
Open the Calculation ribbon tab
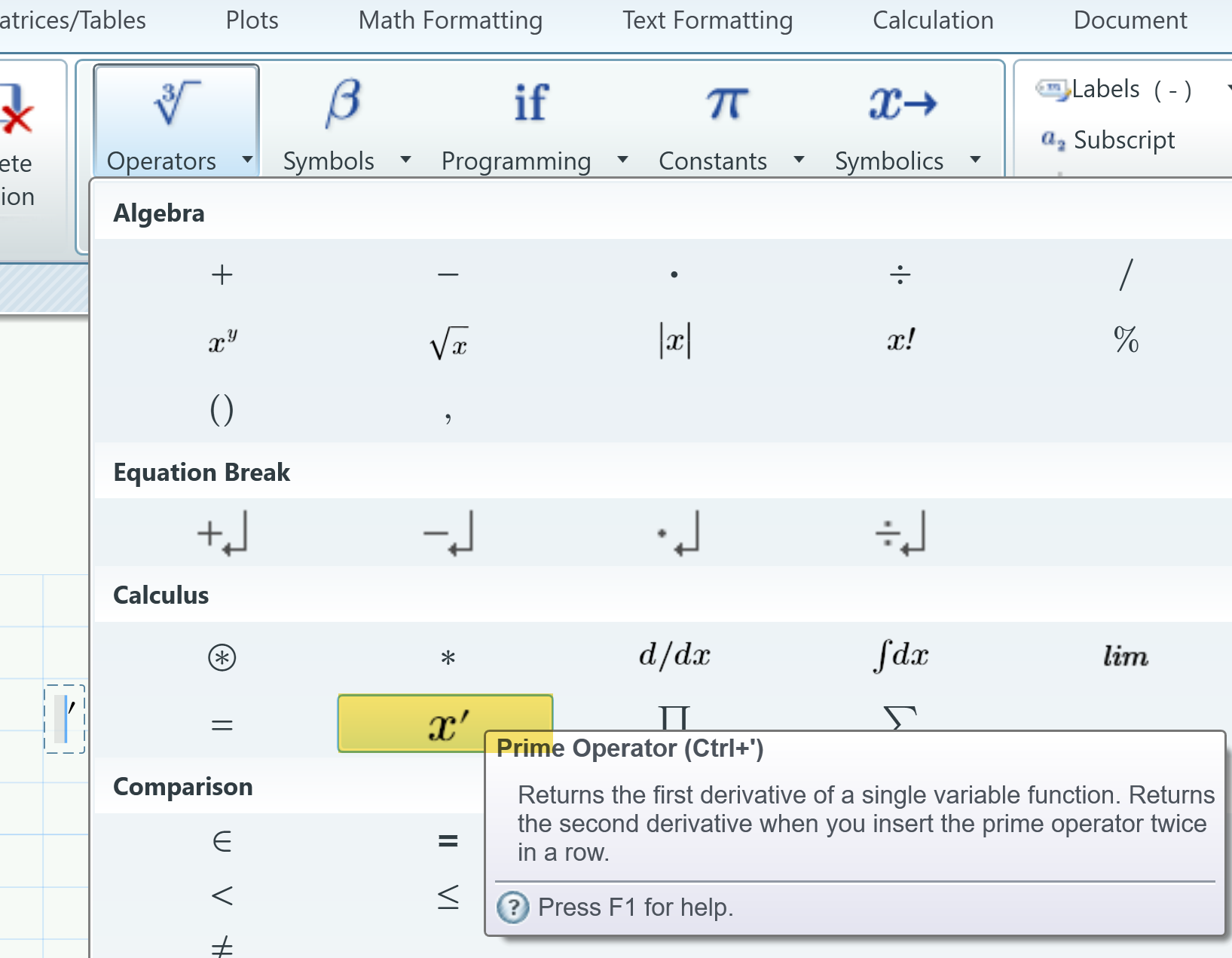click(933, 20)
